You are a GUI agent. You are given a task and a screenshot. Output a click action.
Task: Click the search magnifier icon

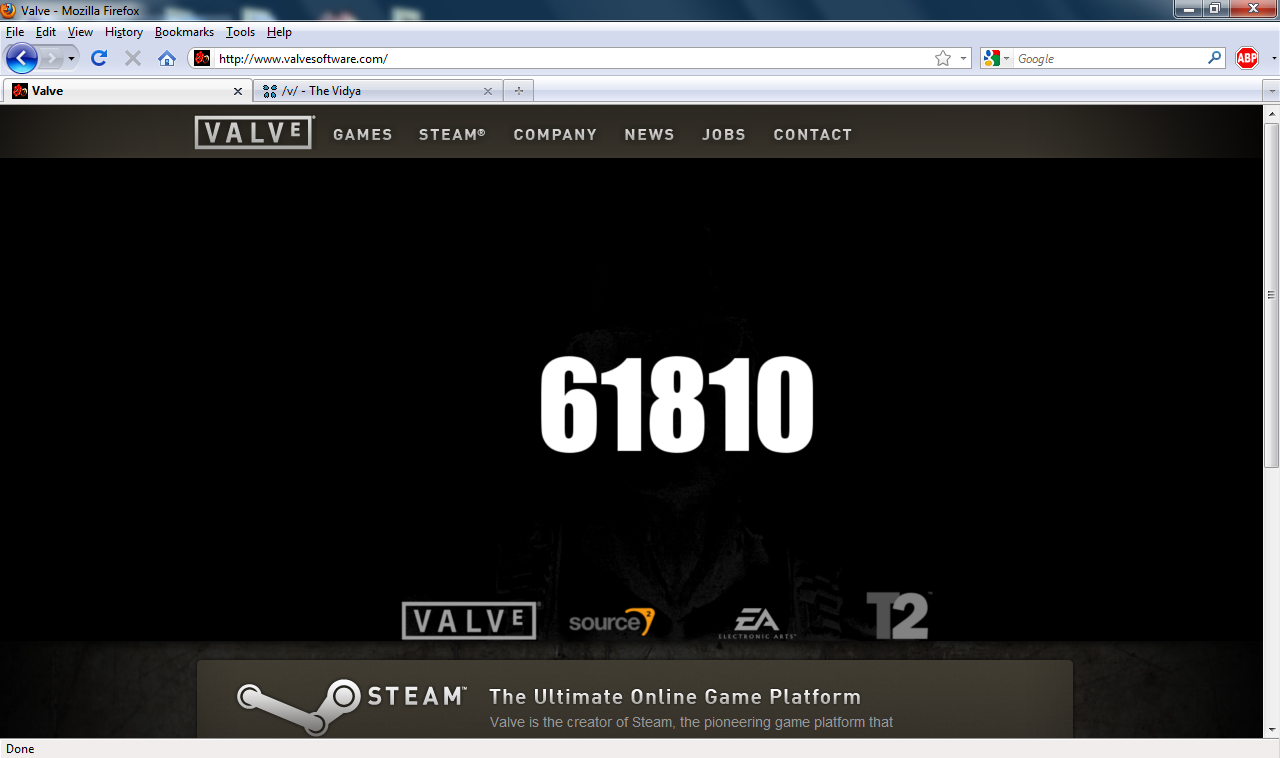[x=1215, y=58]
